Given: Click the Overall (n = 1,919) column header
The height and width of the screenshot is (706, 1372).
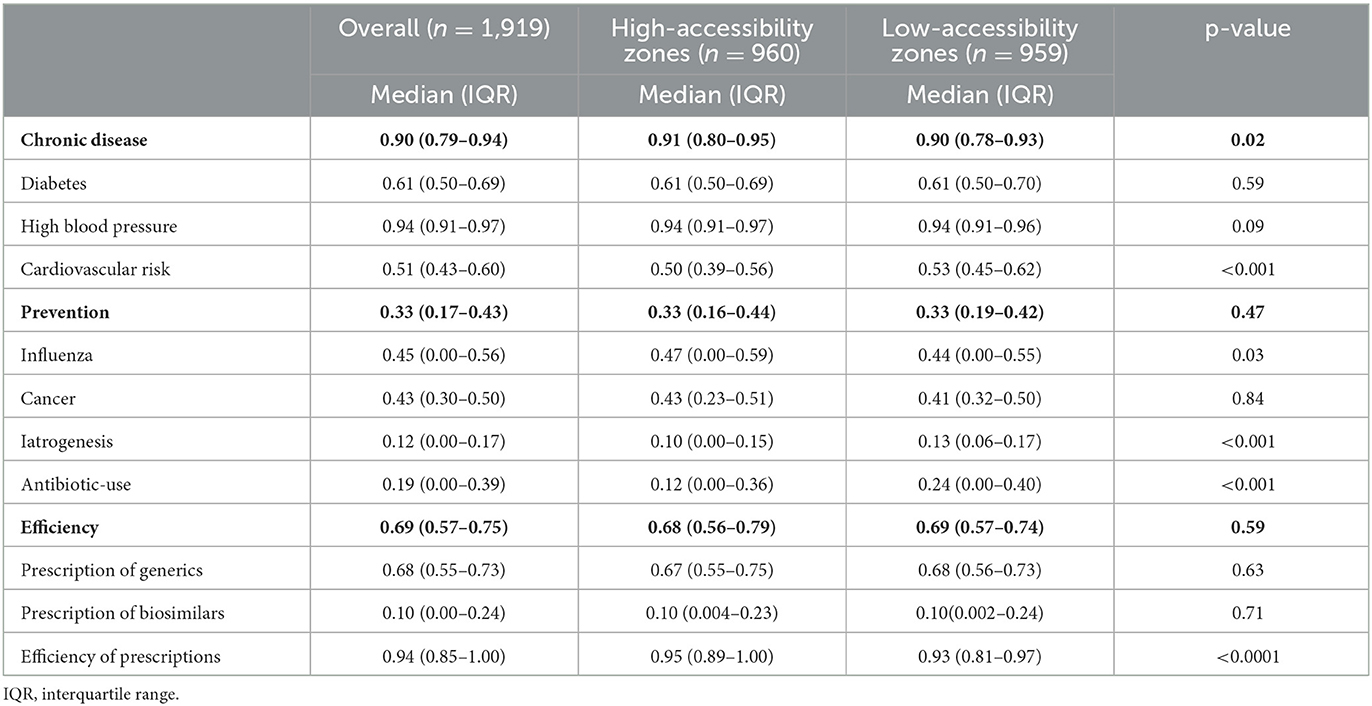Looking at the screenshot, I should tap(444, 29).
